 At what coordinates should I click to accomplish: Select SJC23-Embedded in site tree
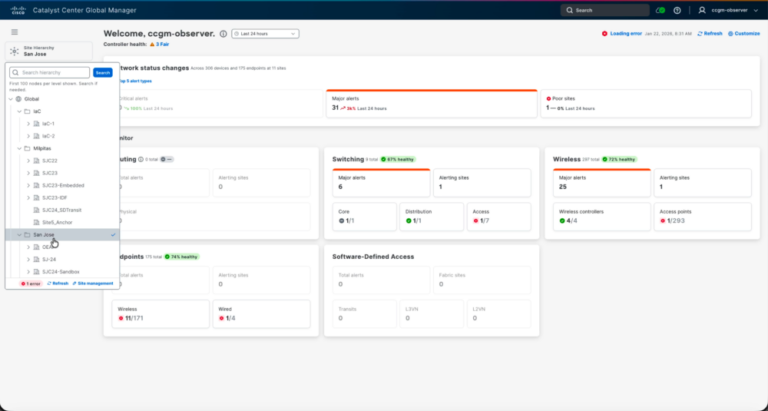click(x=63, y=185)
